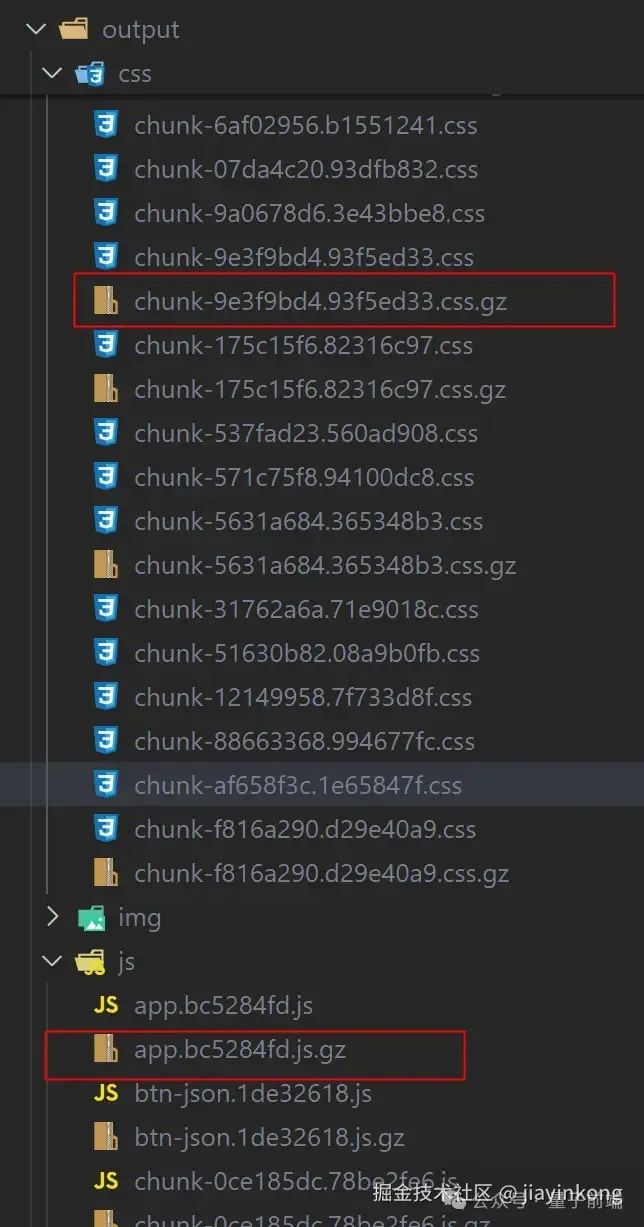Click archive icon of chunk-9e3f9bd4.93f5ed33.css.gz
Viewport: 644px width, 1227px height.
pos(106,301)
